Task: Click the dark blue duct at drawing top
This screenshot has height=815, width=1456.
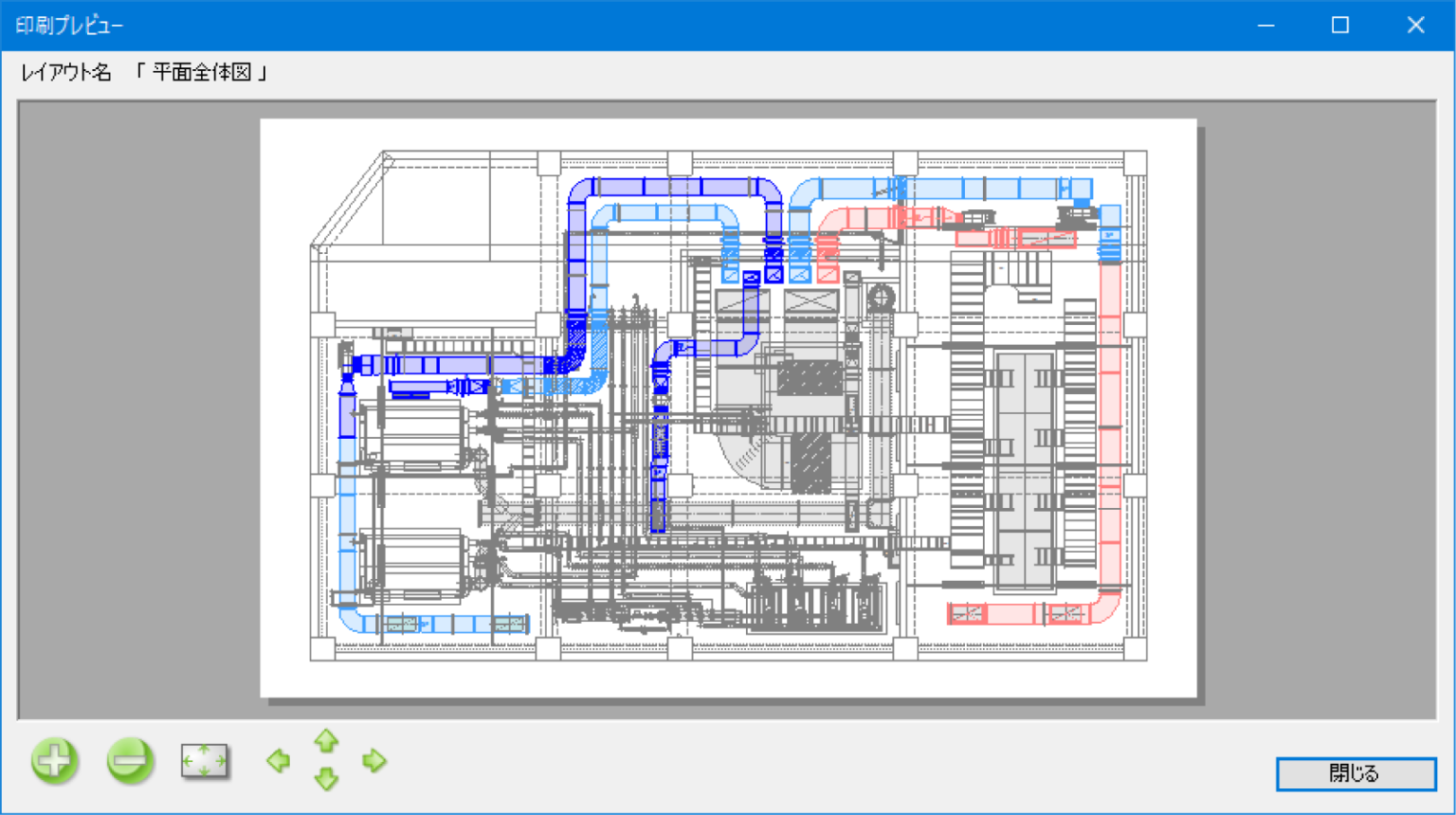Action: coord(673,187)
